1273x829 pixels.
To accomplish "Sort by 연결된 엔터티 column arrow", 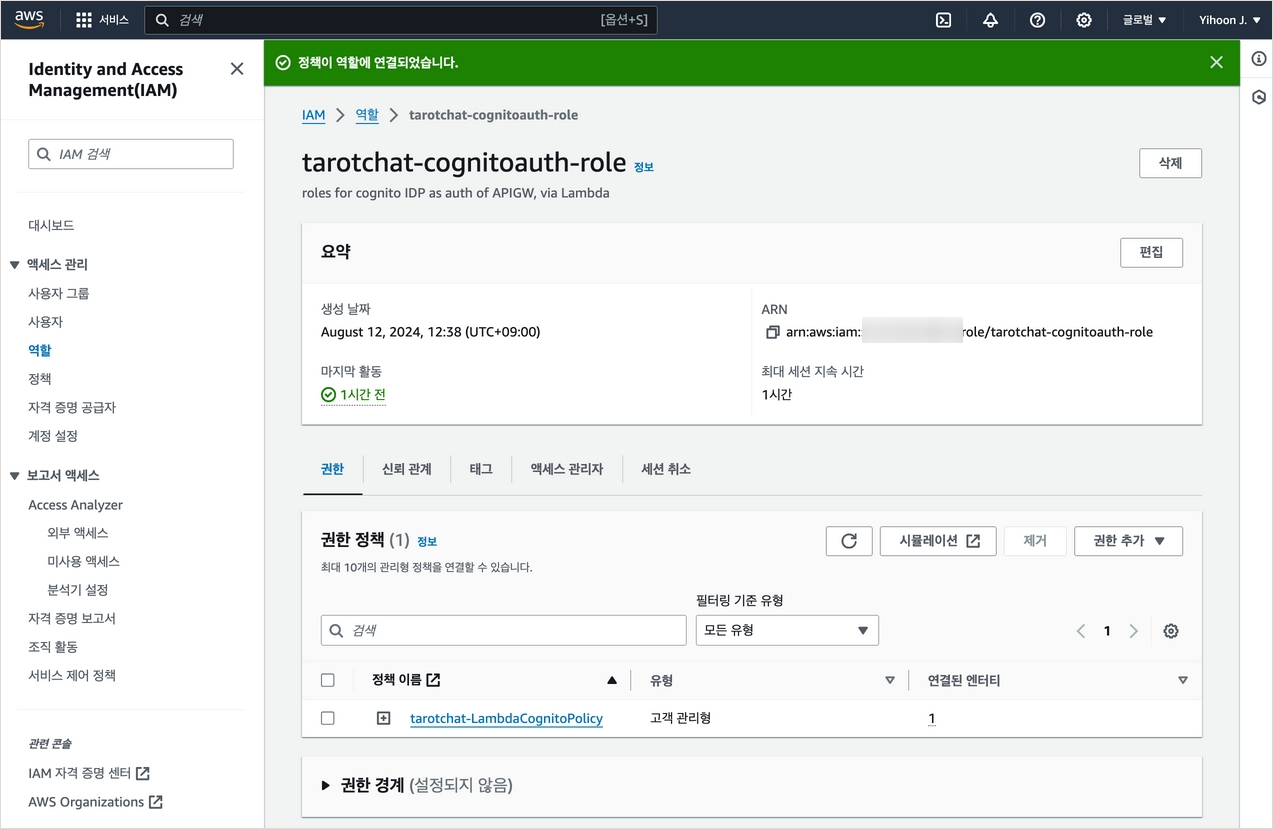I will click(1183, 680).
